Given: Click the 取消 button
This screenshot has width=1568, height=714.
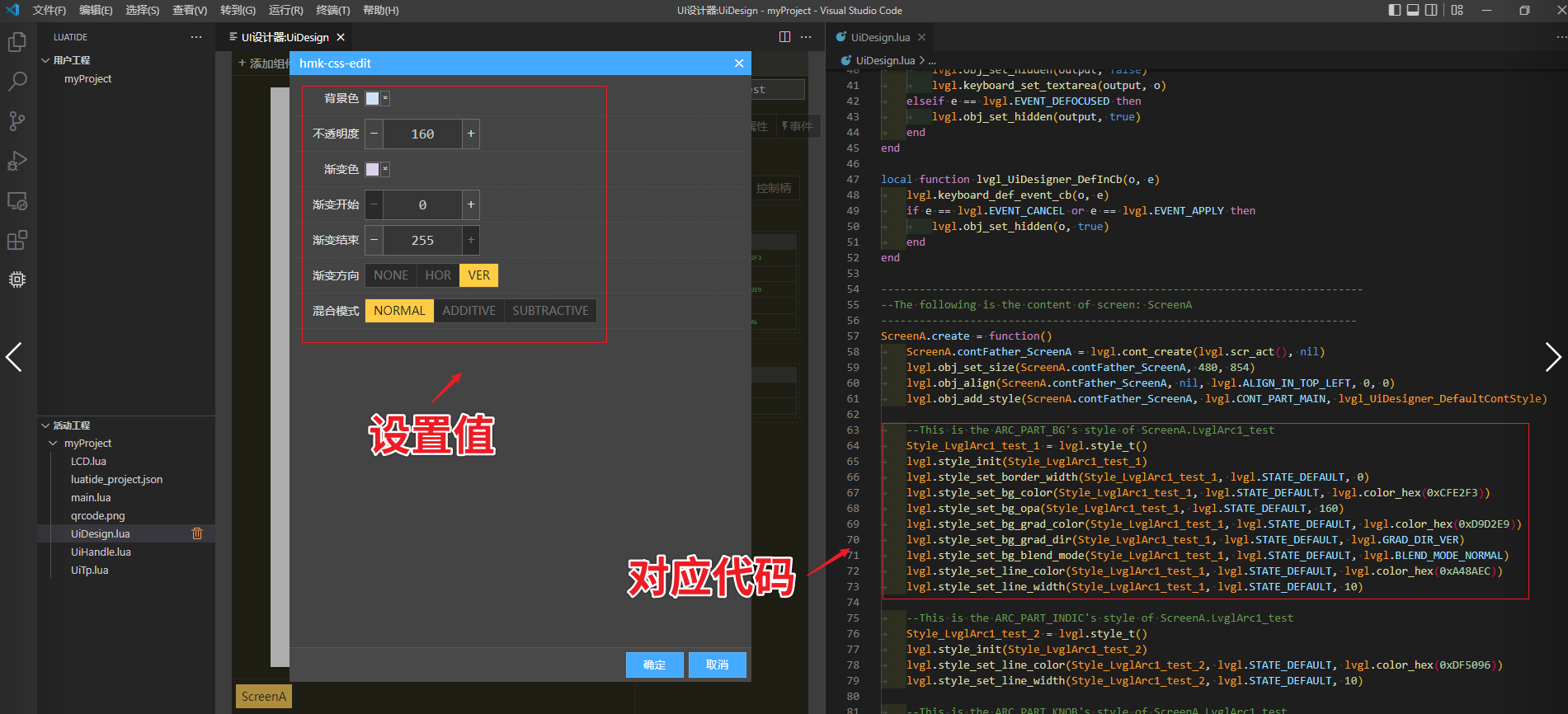Looking at the screenshot, I should pyautogui.click(x=717, y=665).
